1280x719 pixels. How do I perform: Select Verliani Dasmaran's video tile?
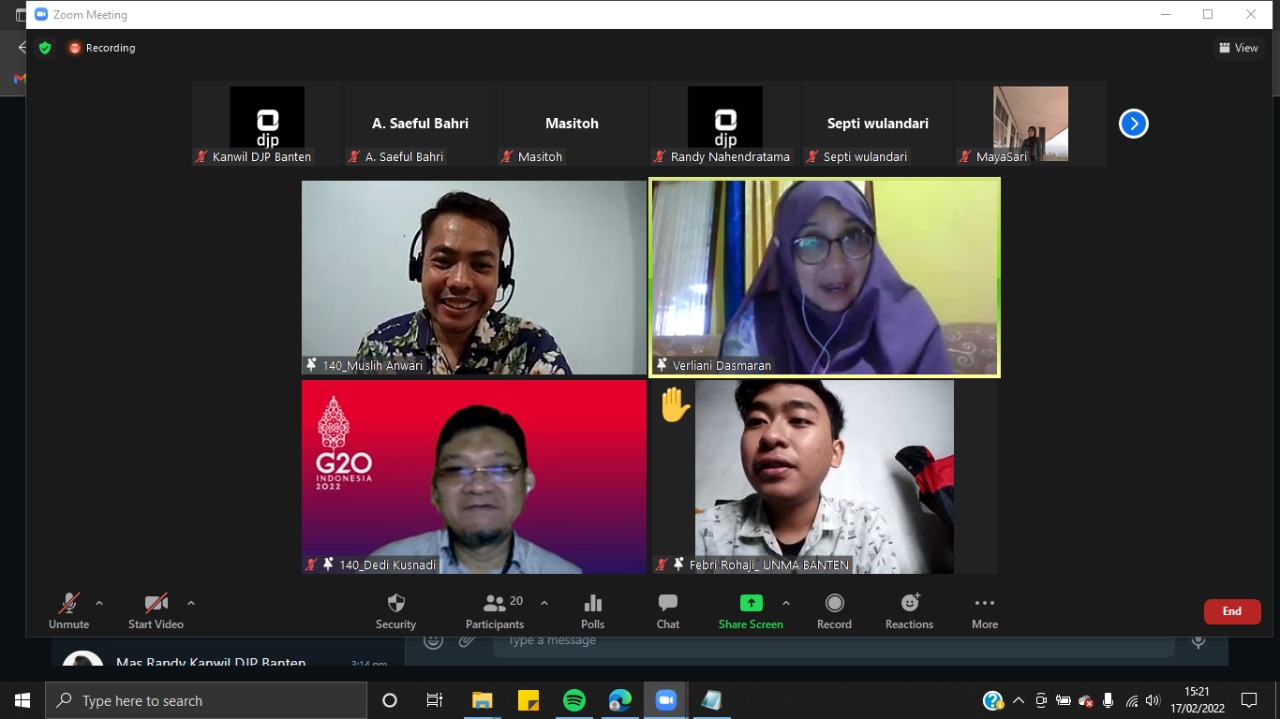pos(824,277)
